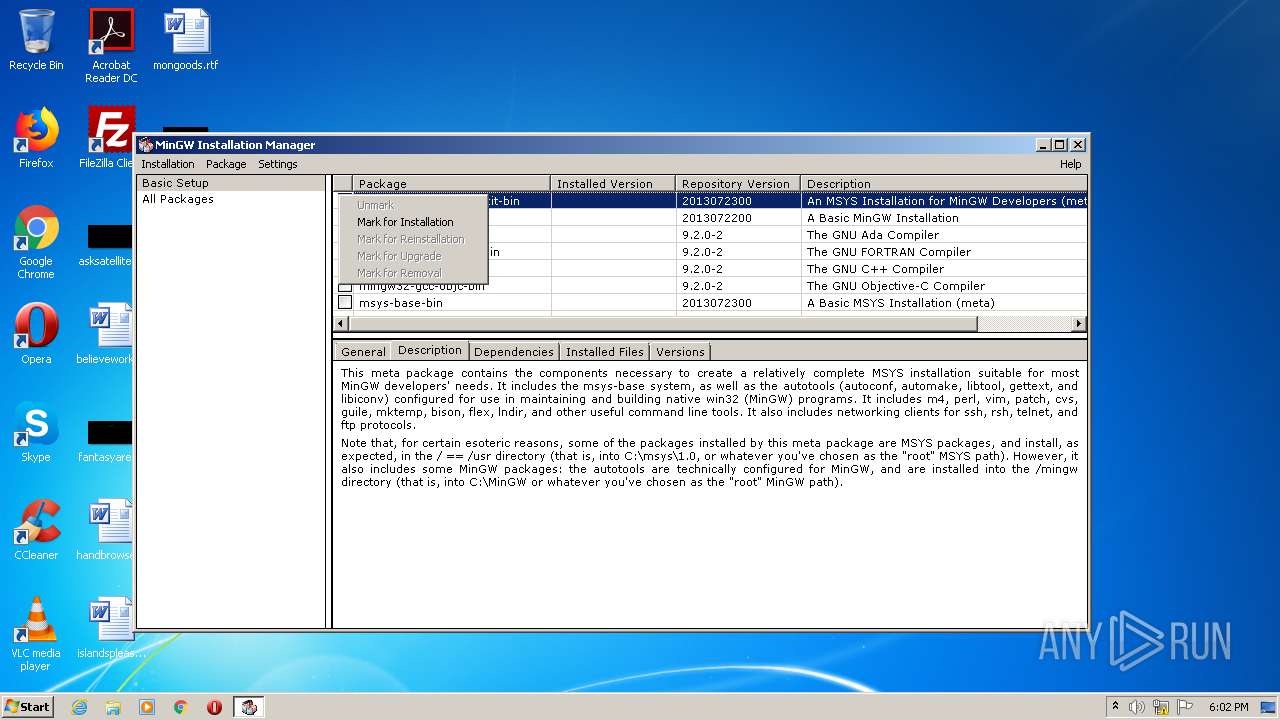Click the package list scroll-right arrow

(x=1078, y=324)
